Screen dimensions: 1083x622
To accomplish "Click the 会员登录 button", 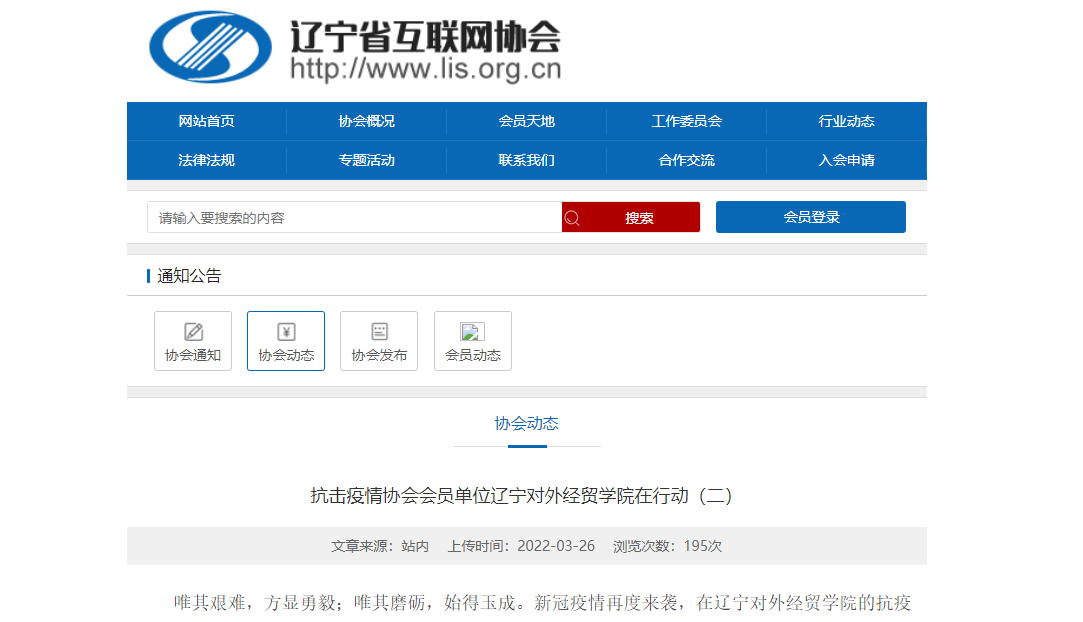I will coord(811,217).
